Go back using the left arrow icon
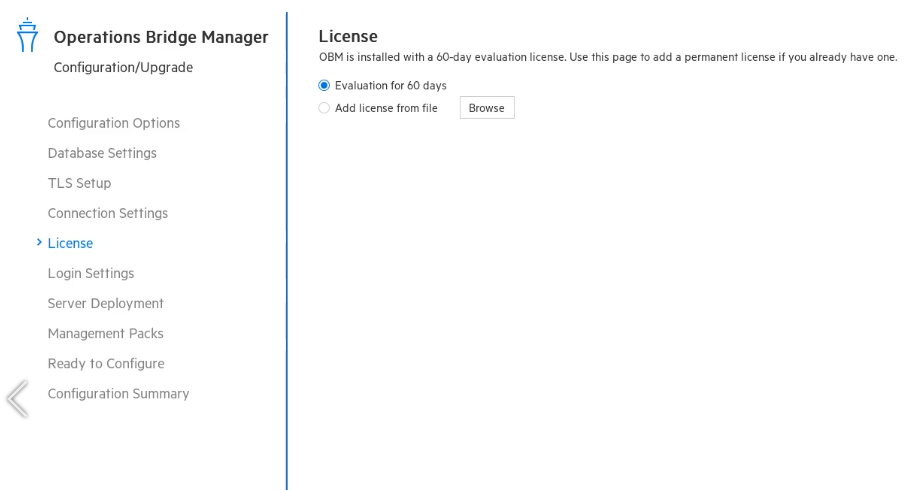The width and height of the screenshot is (918, 490). point(18,399)
